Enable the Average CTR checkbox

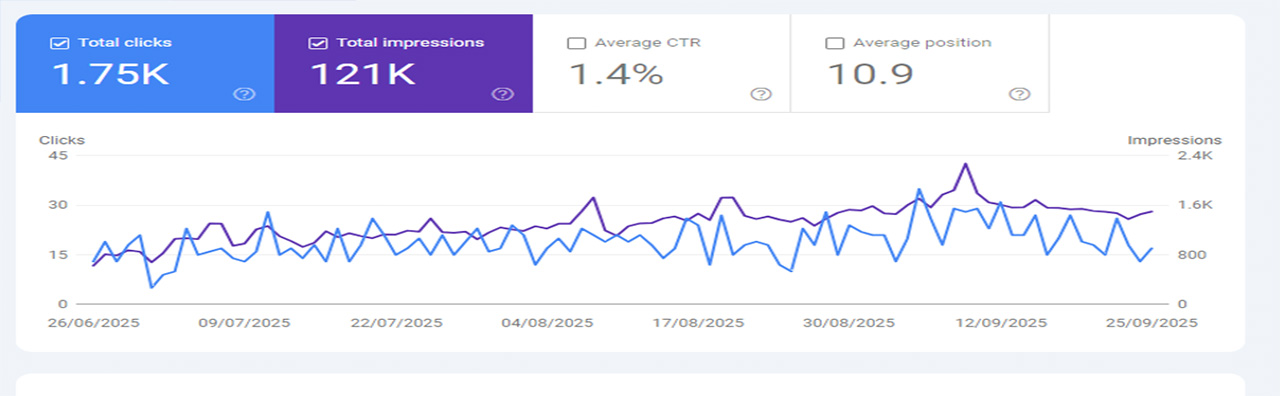pos(576,43)
